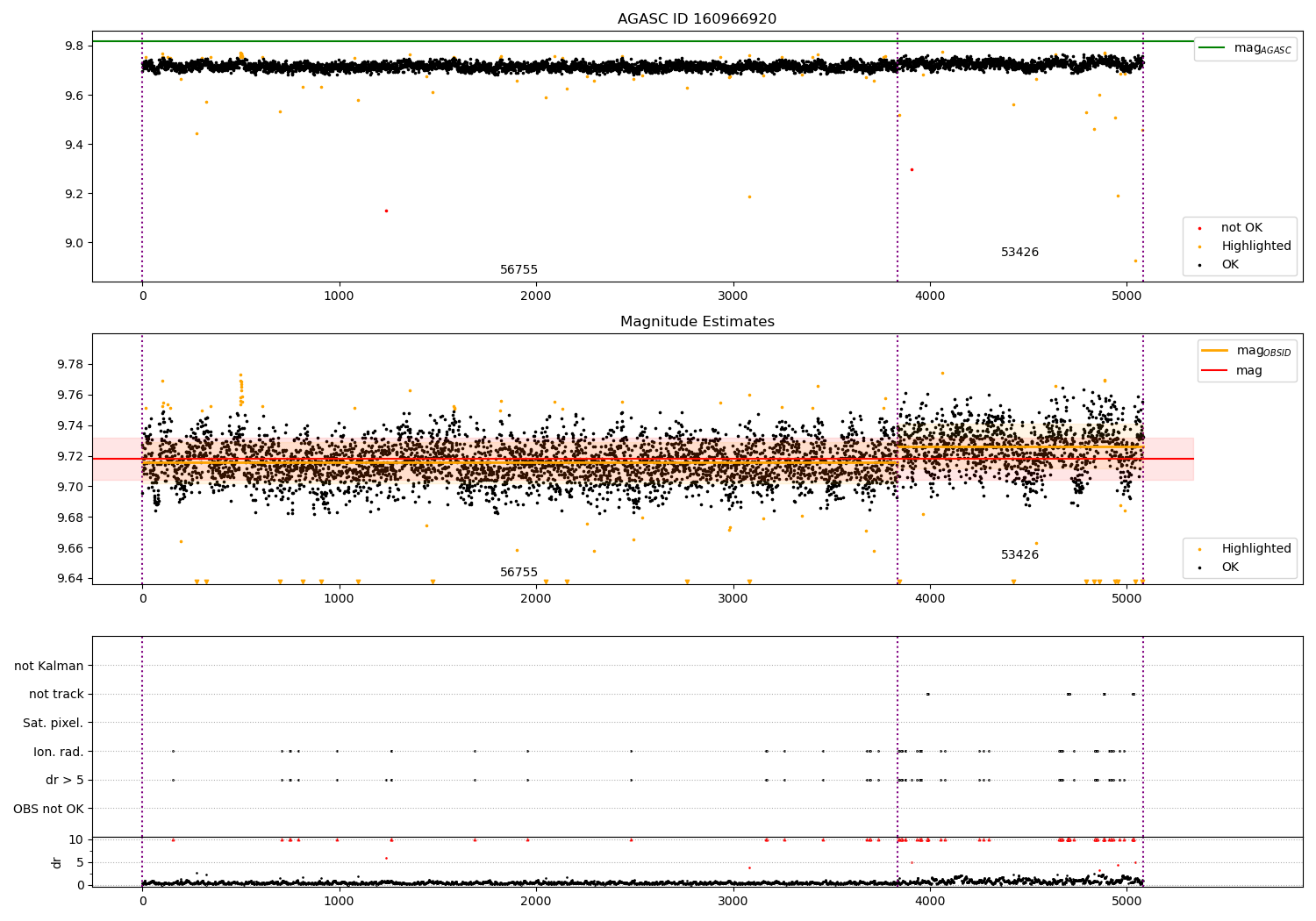Click x-tick 5000 under the bottom plot
This screenshot has height=921, width=1316.
[1126, 901]
